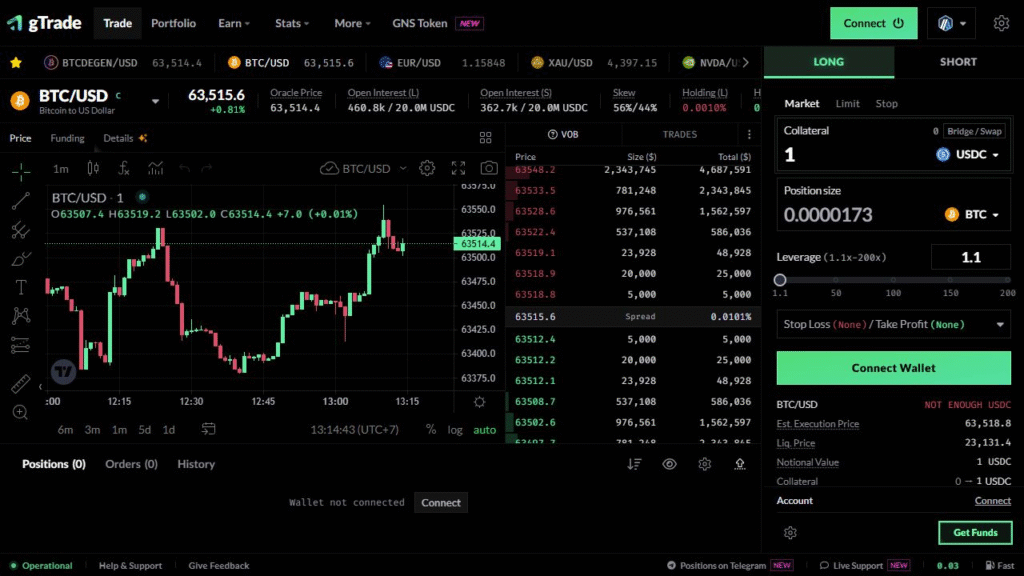The width and height of the screenshot is (1024, 576).
Task: Open the Stats dropdown menu
Action: [292, 24]
